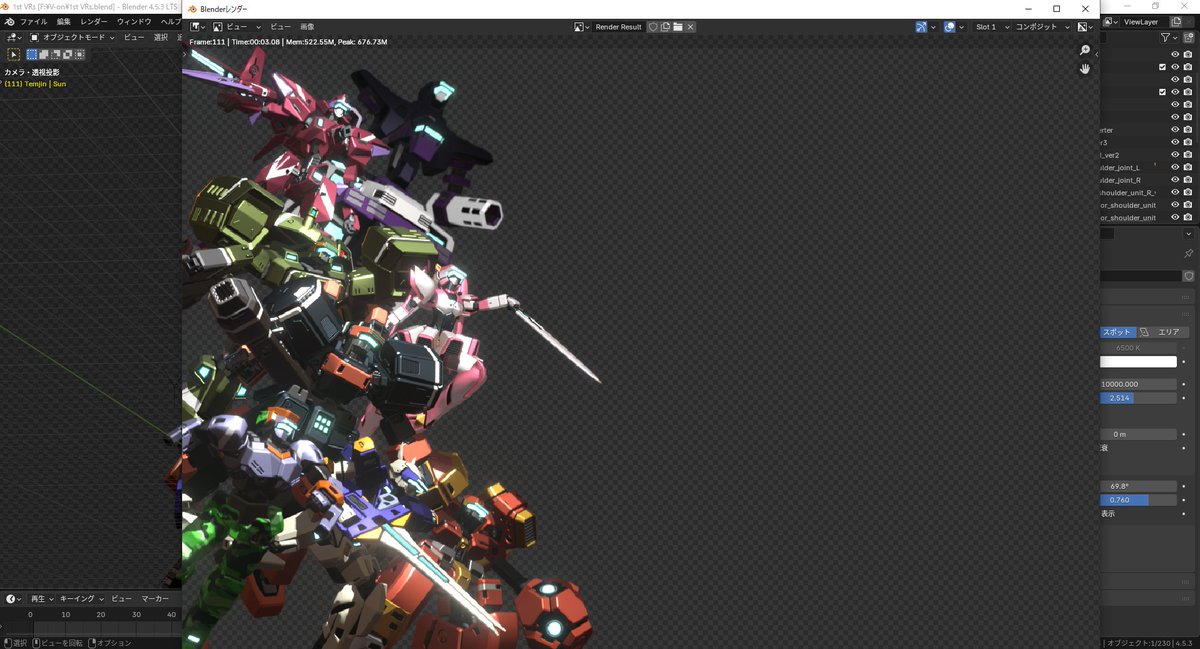Click the 0 m radius field
The height and width of the screenshot is (649, 1200).
(1138, 434)
